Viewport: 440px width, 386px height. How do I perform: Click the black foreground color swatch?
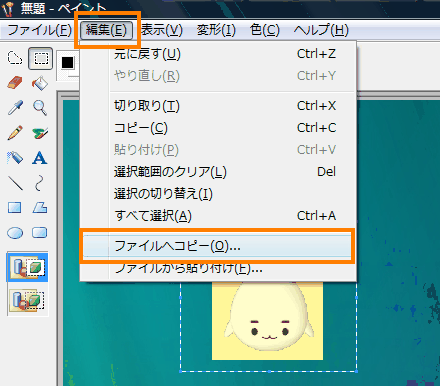(68, 62)
